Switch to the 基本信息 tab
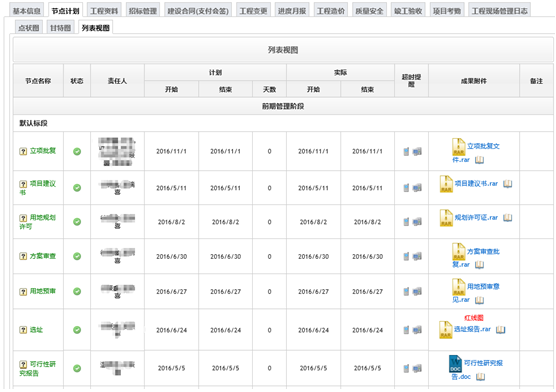The width and height of the screenshot is (556, 392). tap(27, 11)
